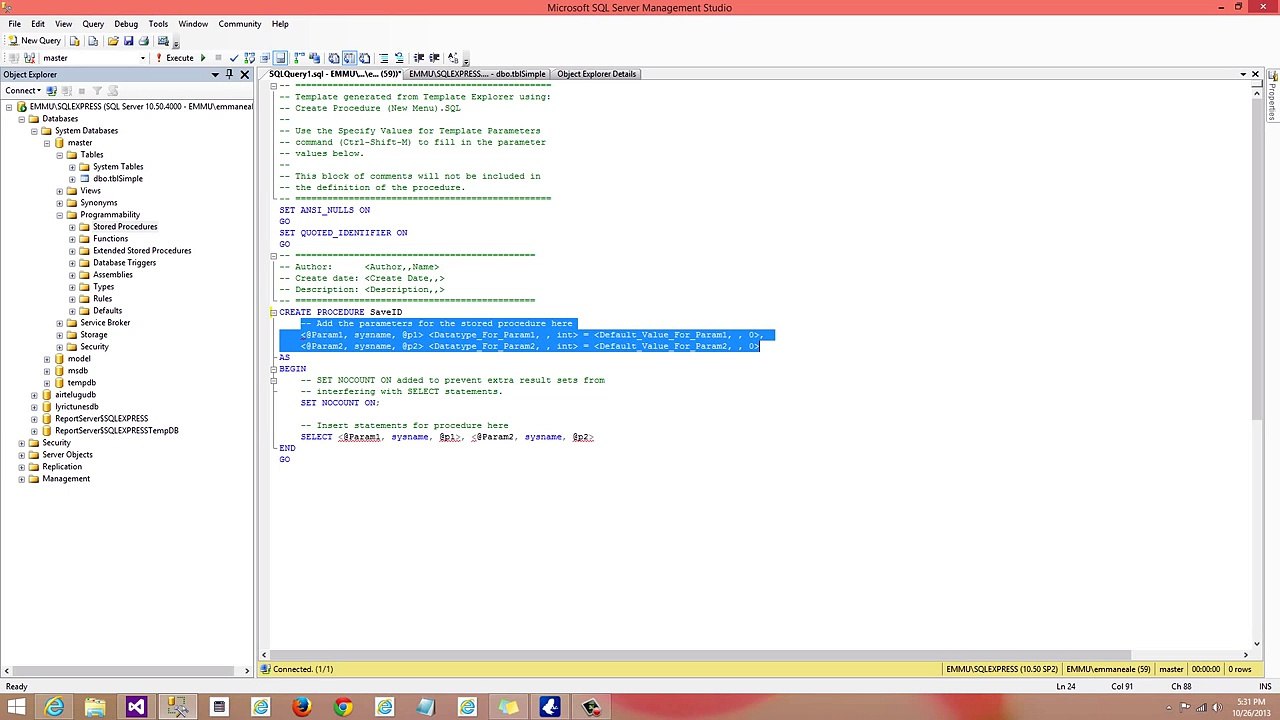Click the Uncomment Selected Lines icon
Image resolution: width=1280 pixels, height=720 pixels.
(399, 58)
